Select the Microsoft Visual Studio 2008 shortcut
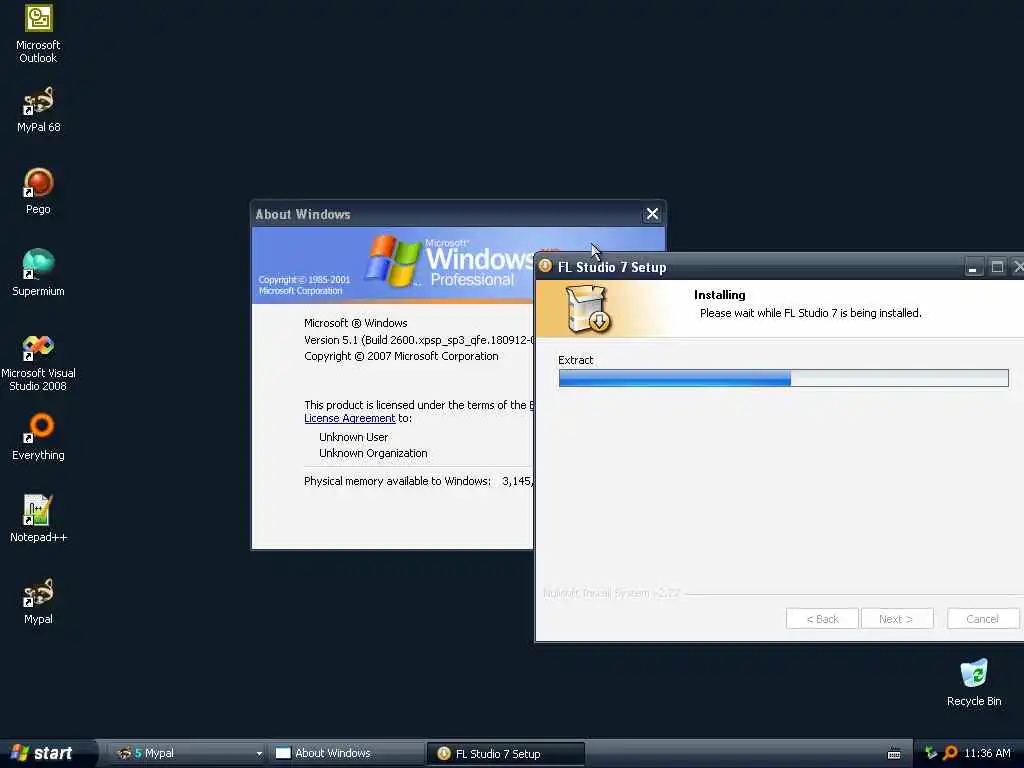The height and width of the screenshot is (768, 1024). 38,362
